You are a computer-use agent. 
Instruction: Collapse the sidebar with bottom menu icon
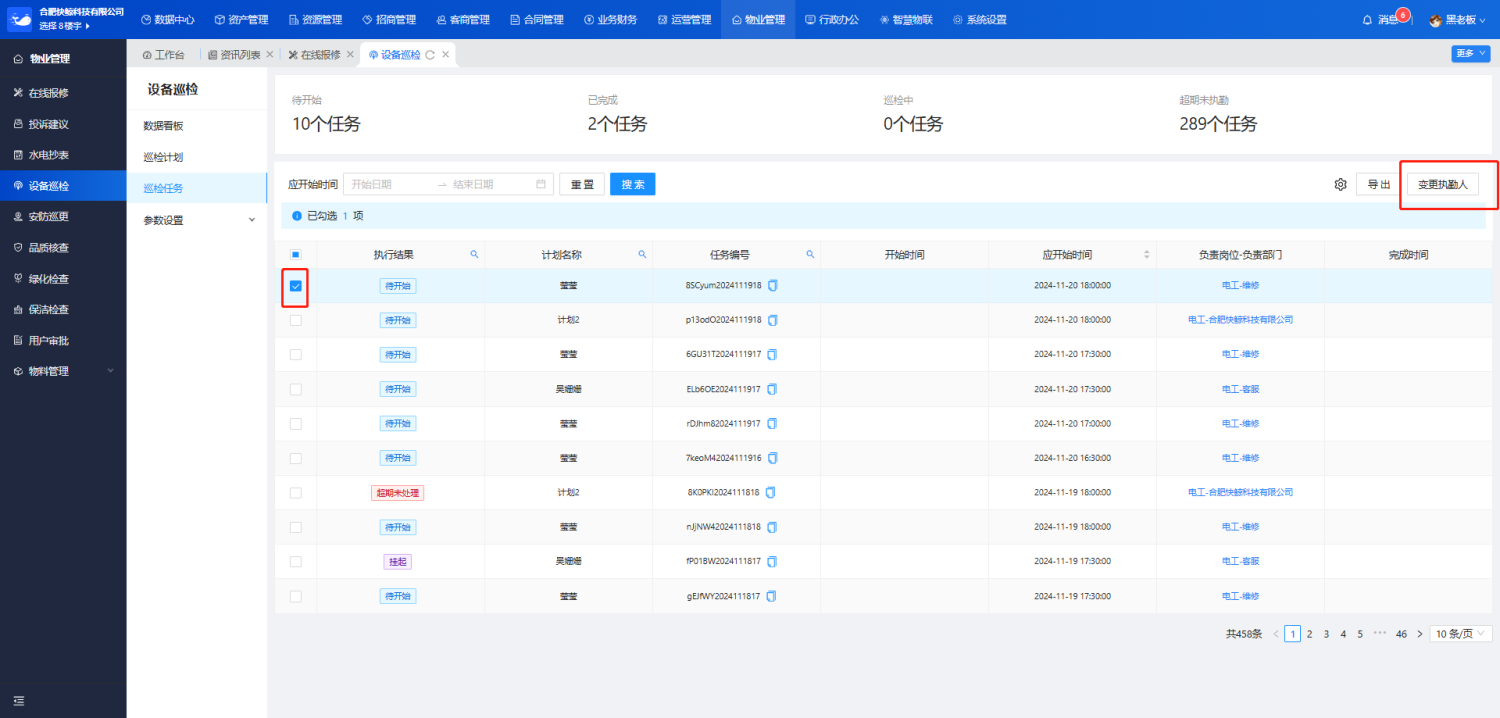click(19, 701)
